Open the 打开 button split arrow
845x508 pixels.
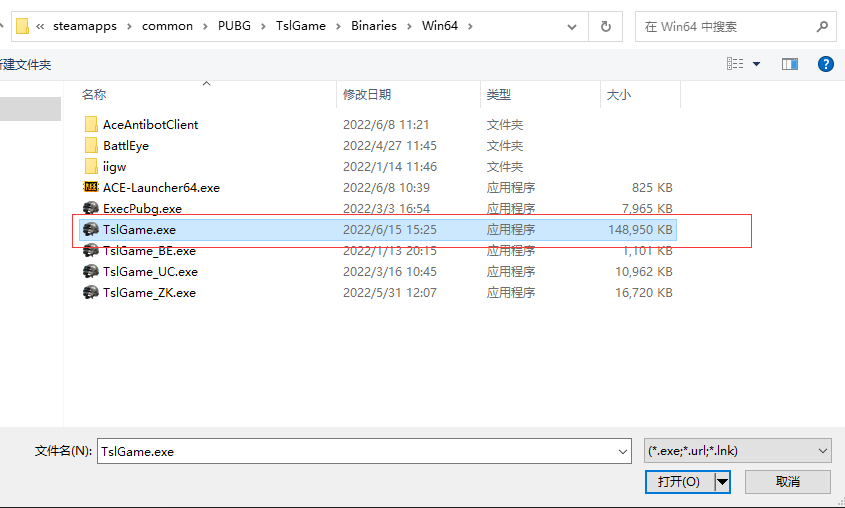[723, 482]
